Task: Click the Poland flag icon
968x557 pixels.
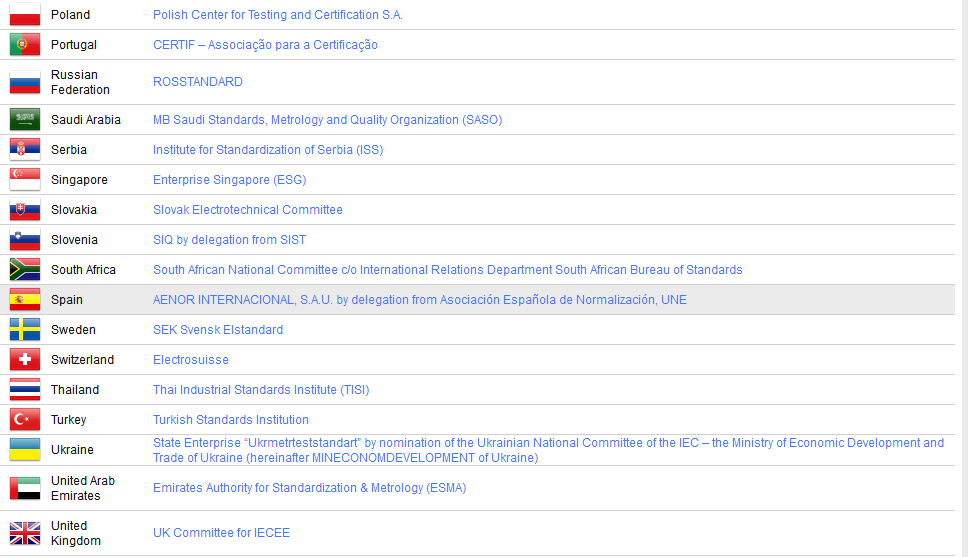Action: [24, 15]
